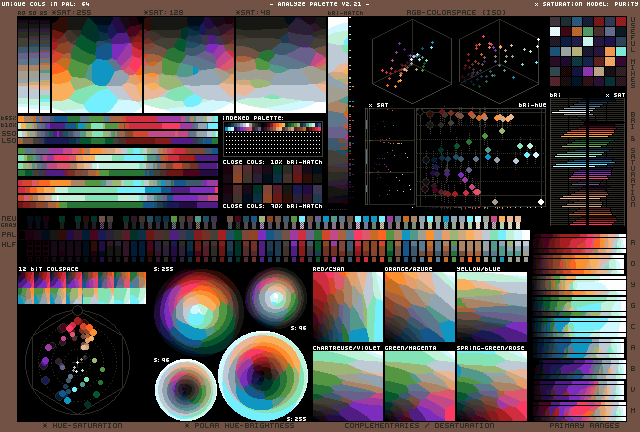Click 'CLOSE COLS: 10% BRI-MATCH' label

(x=273, y=162)
